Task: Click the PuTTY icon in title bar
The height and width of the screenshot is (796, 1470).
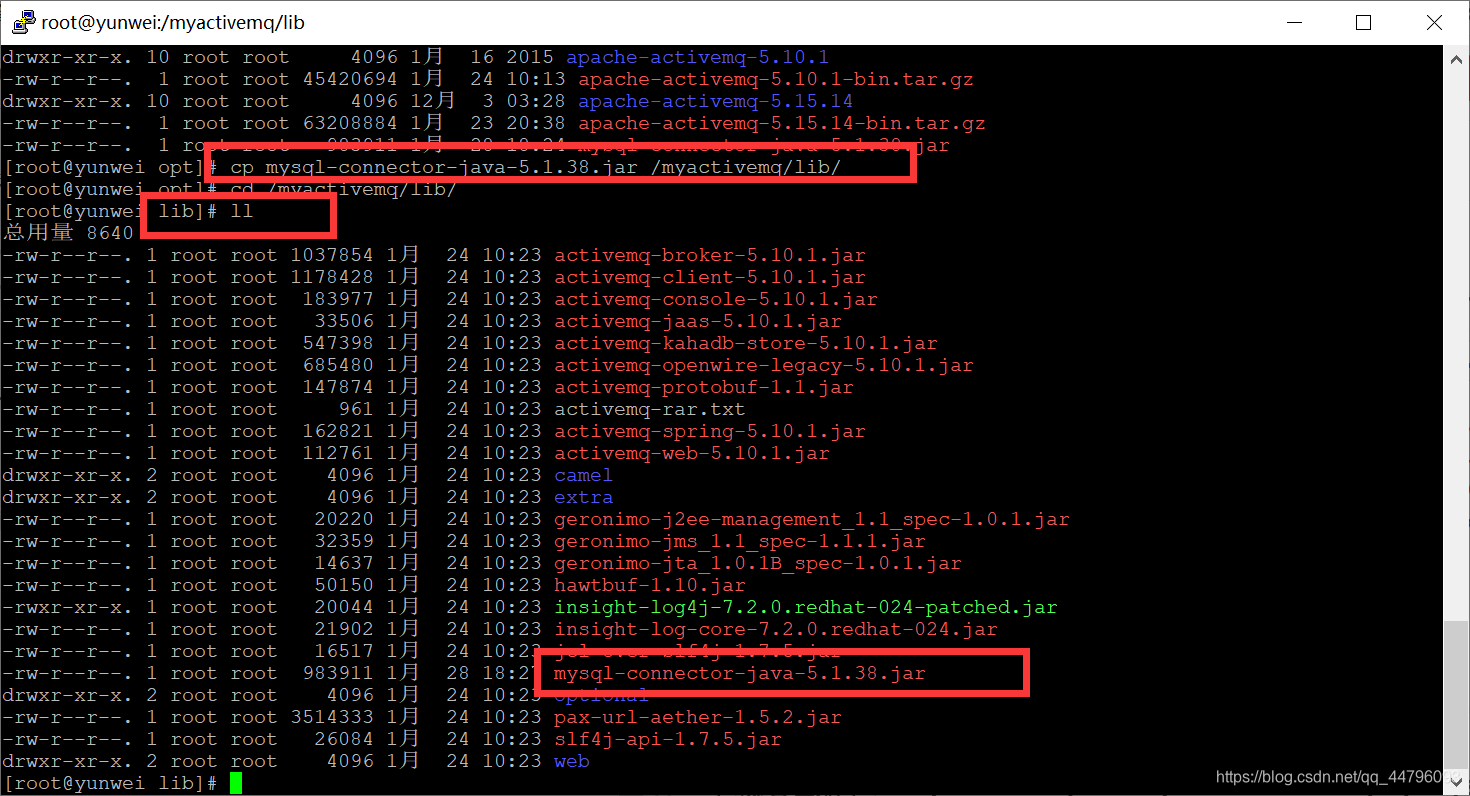Action: pyautogui.click(x=22, y=22)
